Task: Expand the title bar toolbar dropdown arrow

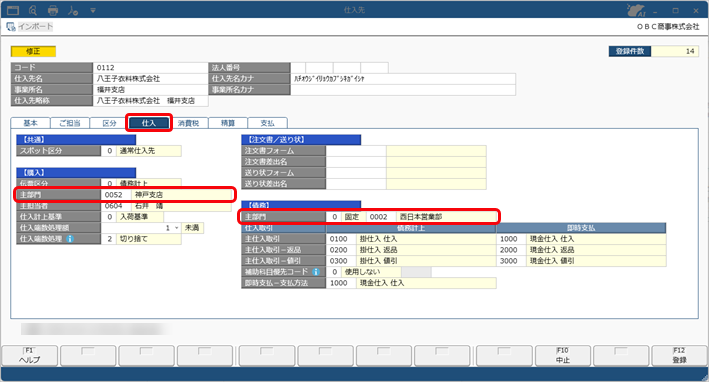Action: pyautogui.click(x=93, y=10)
